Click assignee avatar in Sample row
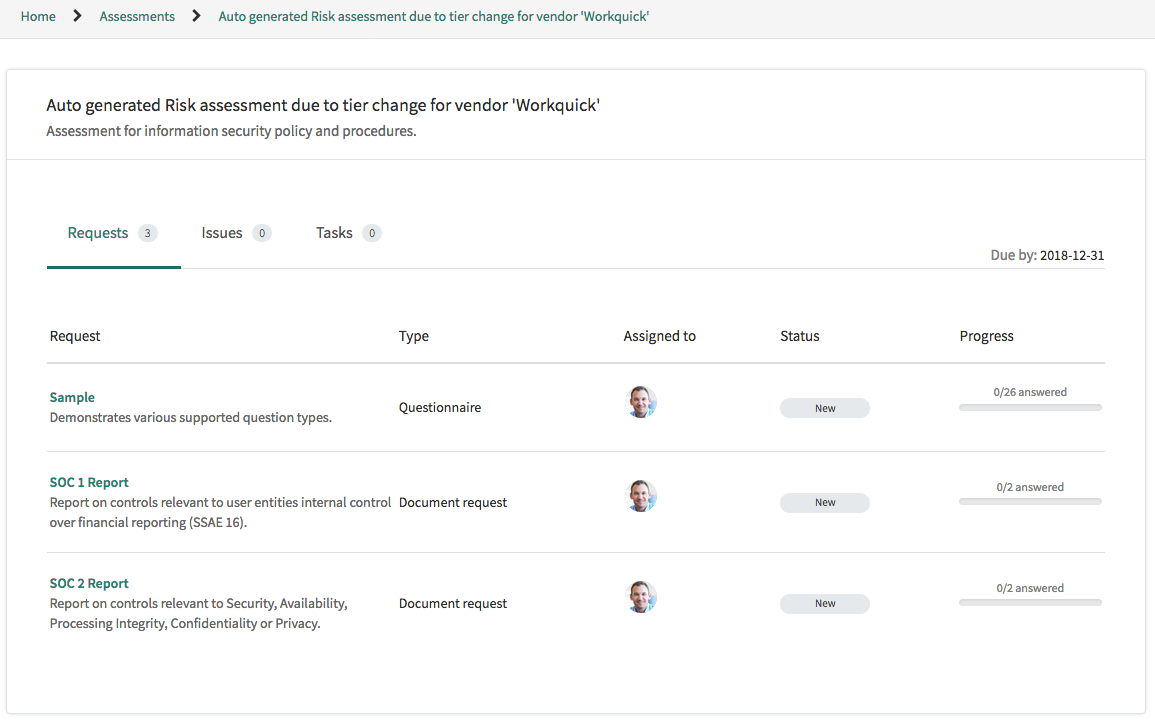Viewport: 1155px width, 726px height. 641,402
